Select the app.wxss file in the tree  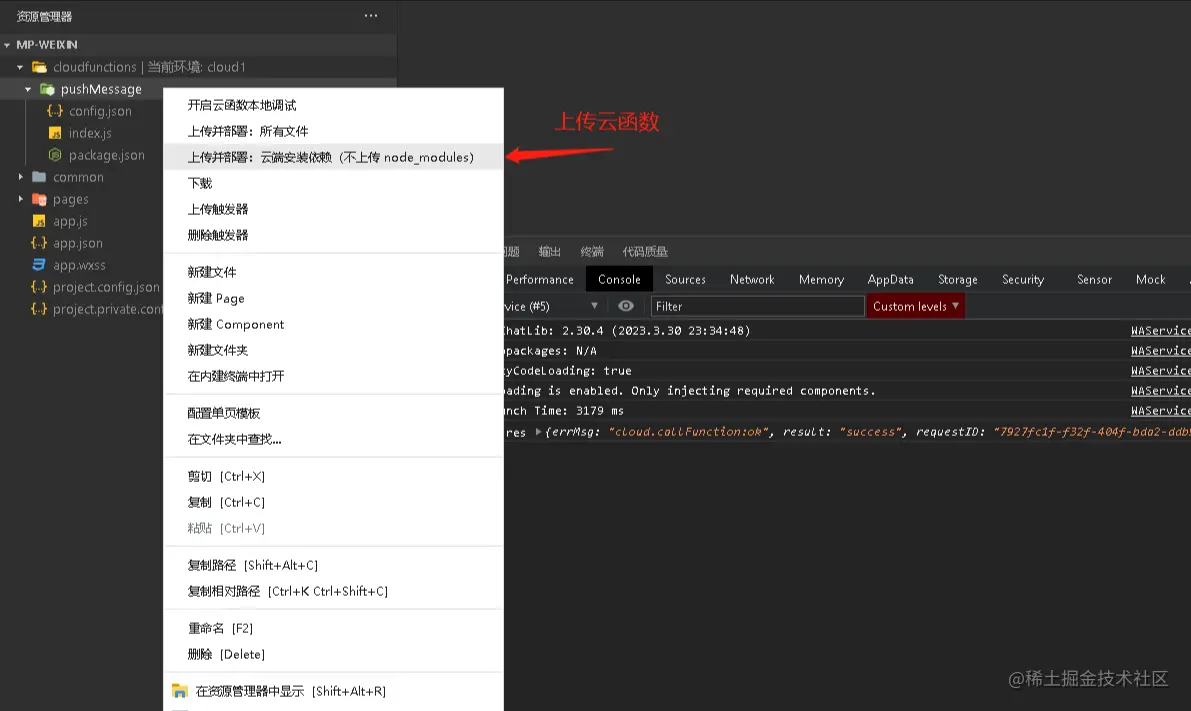tap(79, 265)
